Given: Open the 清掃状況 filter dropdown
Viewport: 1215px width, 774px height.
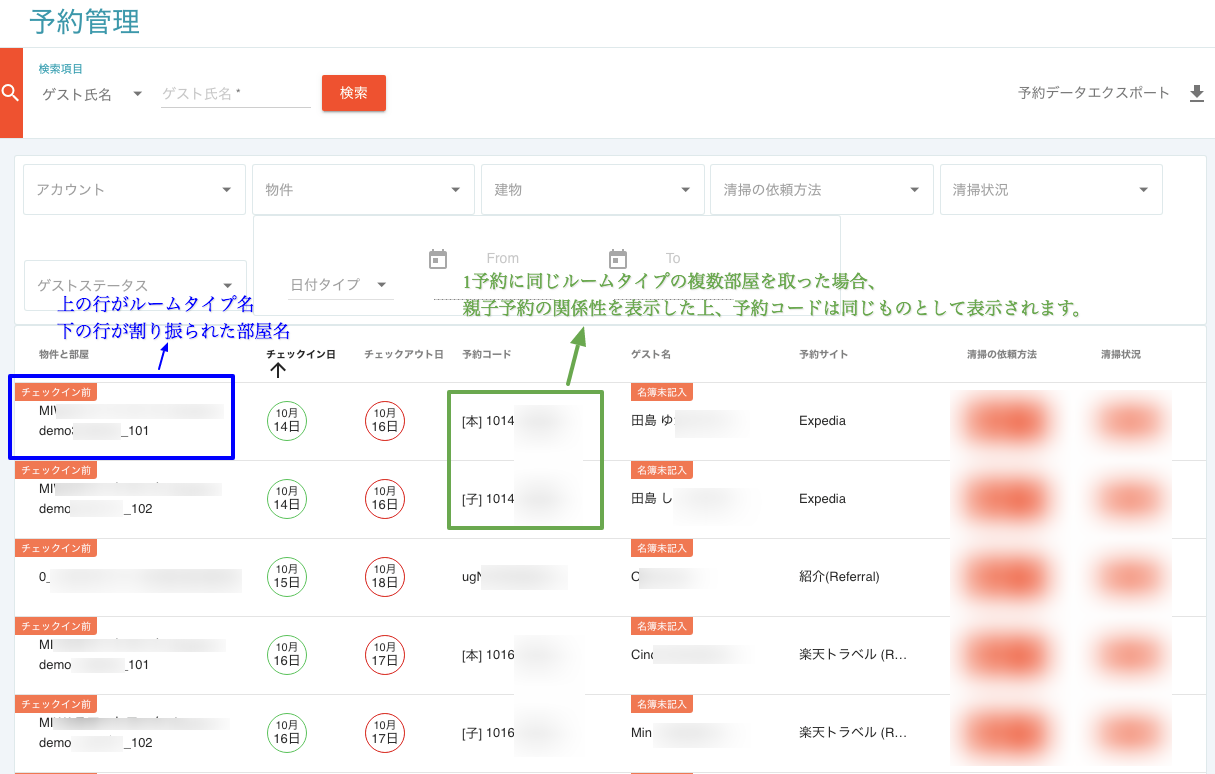Looking at the screenshot, I should (1051, 189).
